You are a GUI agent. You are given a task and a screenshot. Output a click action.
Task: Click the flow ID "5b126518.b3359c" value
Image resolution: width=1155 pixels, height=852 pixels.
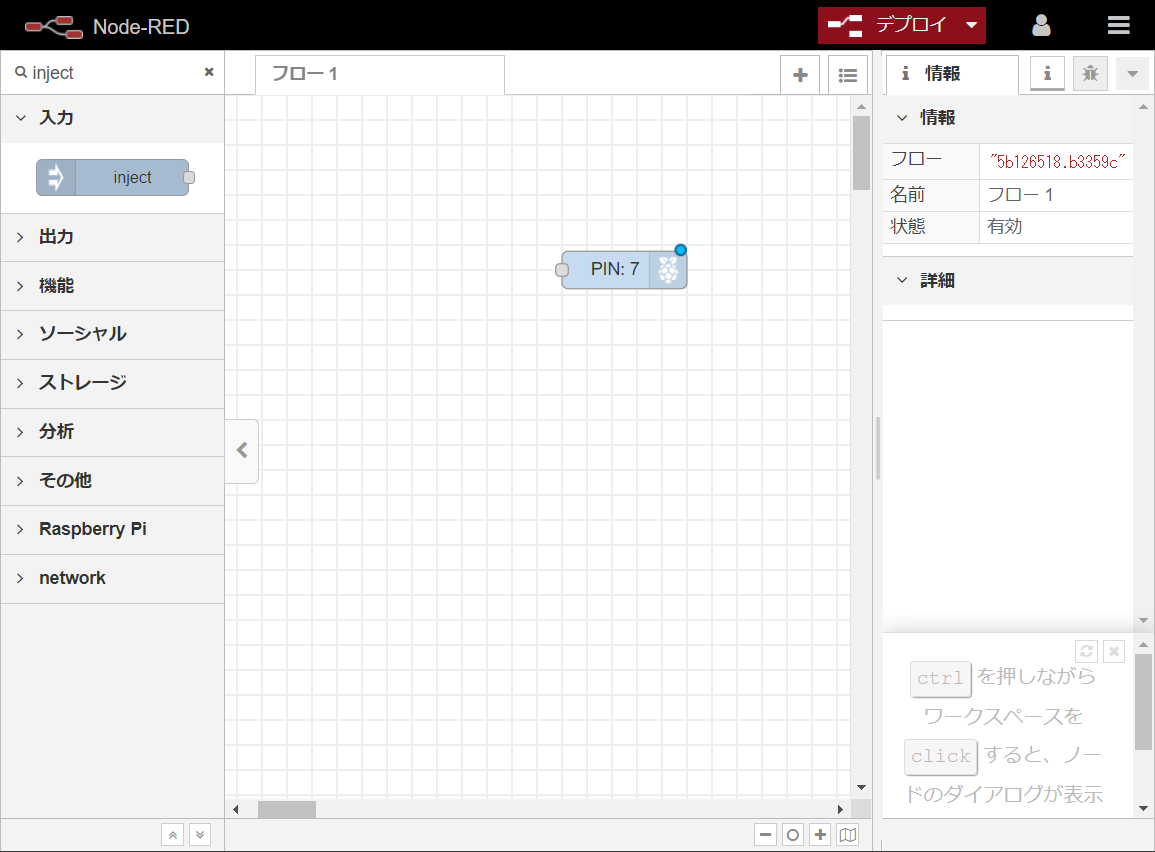point(1058,162)
